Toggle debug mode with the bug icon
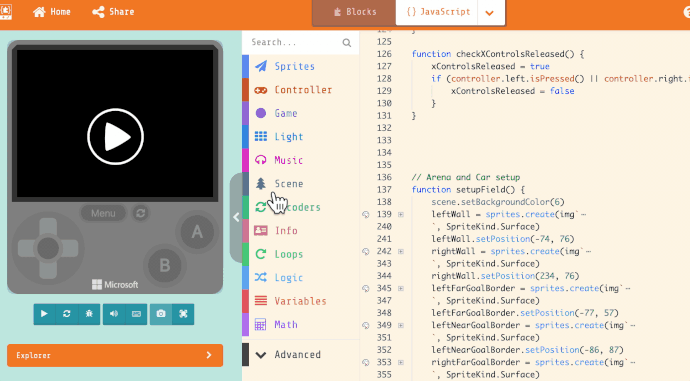Screen dimensions: 690x381 [x=89, y=314]
